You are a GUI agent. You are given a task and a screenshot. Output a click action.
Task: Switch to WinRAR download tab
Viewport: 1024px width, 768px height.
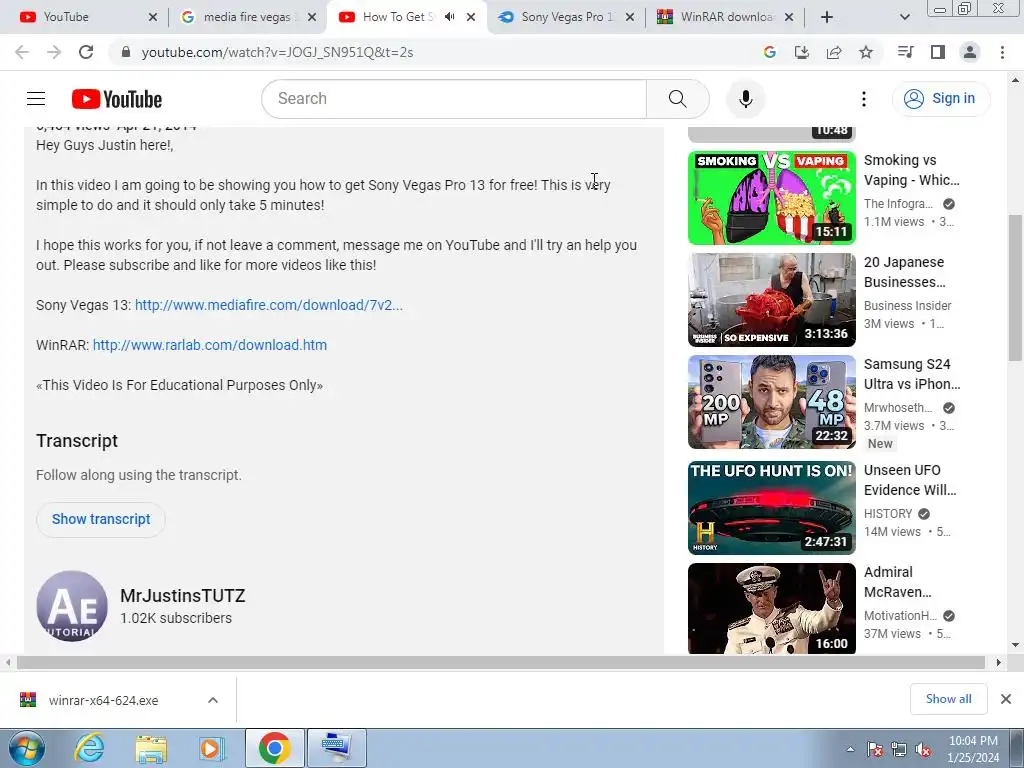(725, 17)
